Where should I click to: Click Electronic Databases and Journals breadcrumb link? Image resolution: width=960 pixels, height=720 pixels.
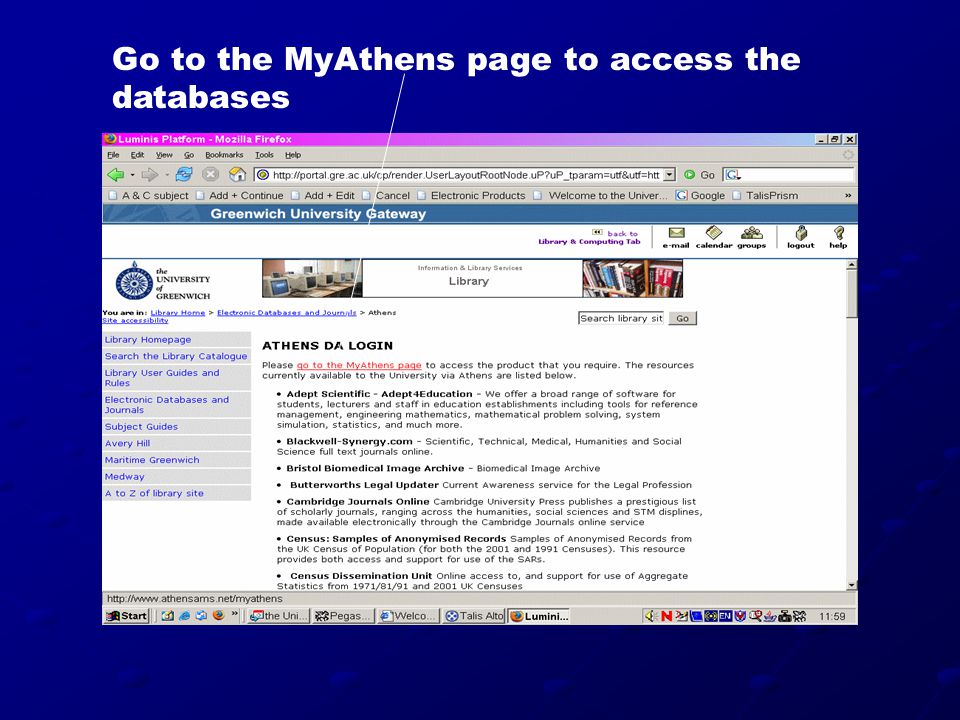(287, 312)
